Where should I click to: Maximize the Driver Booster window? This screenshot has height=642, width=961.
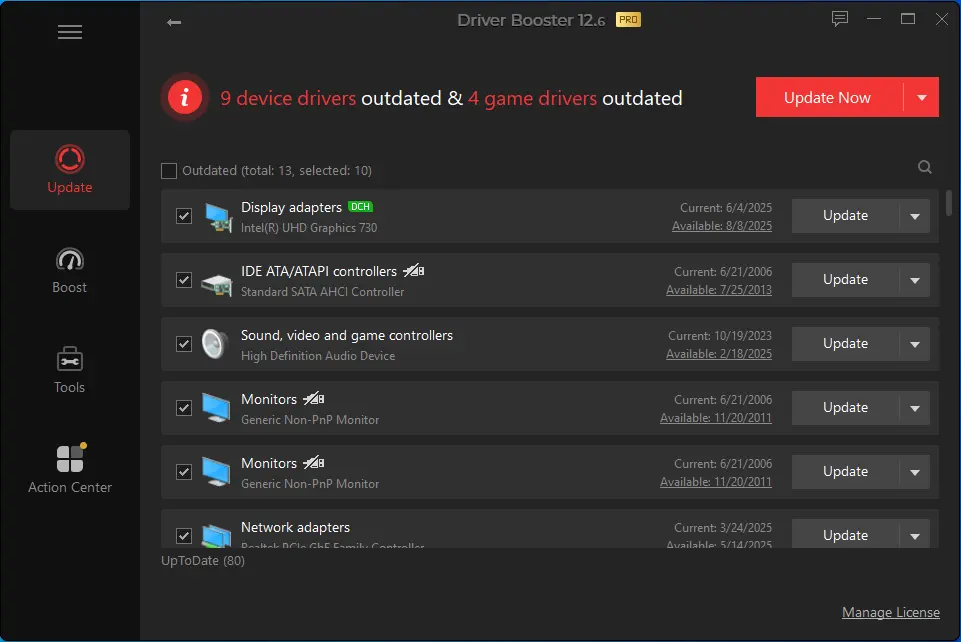[908, 19]
